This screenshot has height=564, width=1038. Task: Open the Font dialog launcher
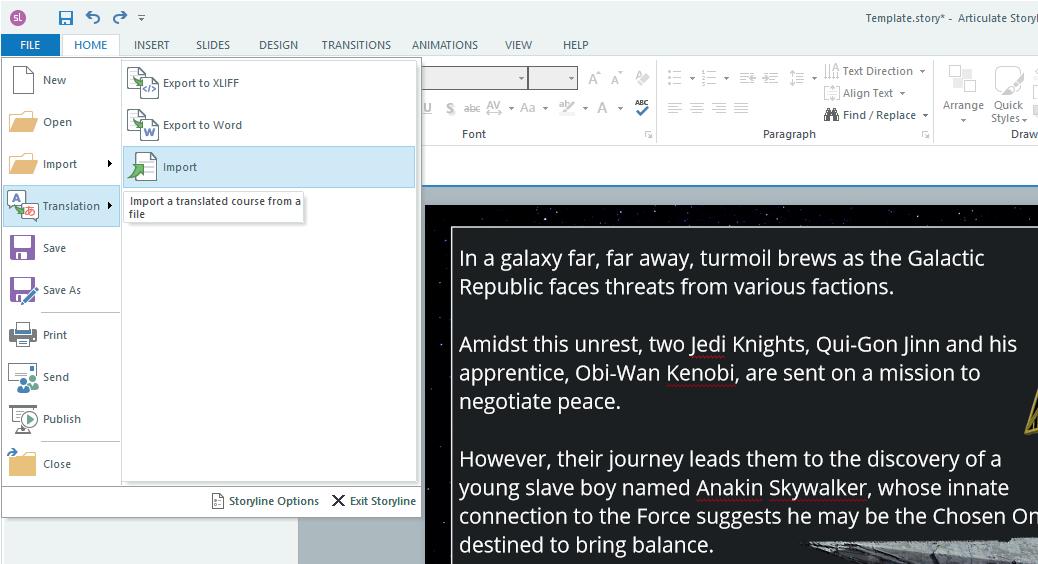(x=649, y=134)
